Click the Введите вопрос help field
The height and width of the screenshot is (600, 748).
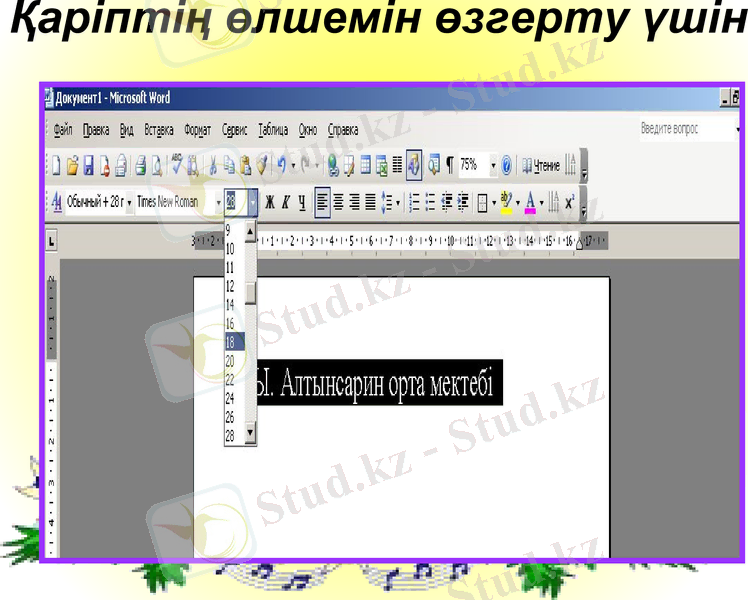point(686,129)
